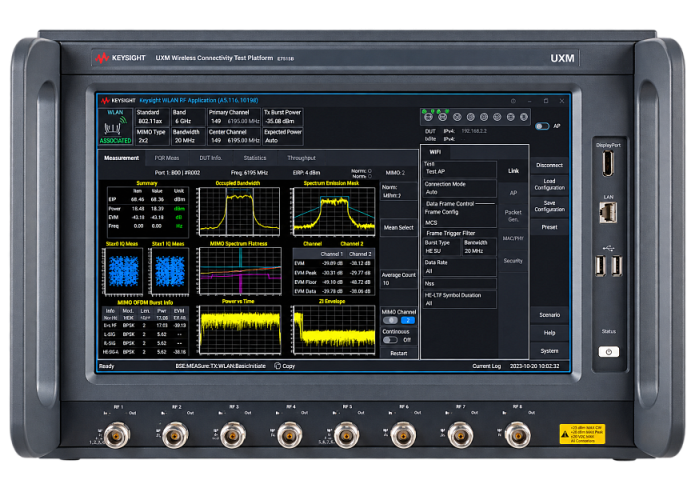Image resolution: width=695 pixels, height=480 pixels.
Task: Open the Center Channel 149 field
Action: coord(234,137)
